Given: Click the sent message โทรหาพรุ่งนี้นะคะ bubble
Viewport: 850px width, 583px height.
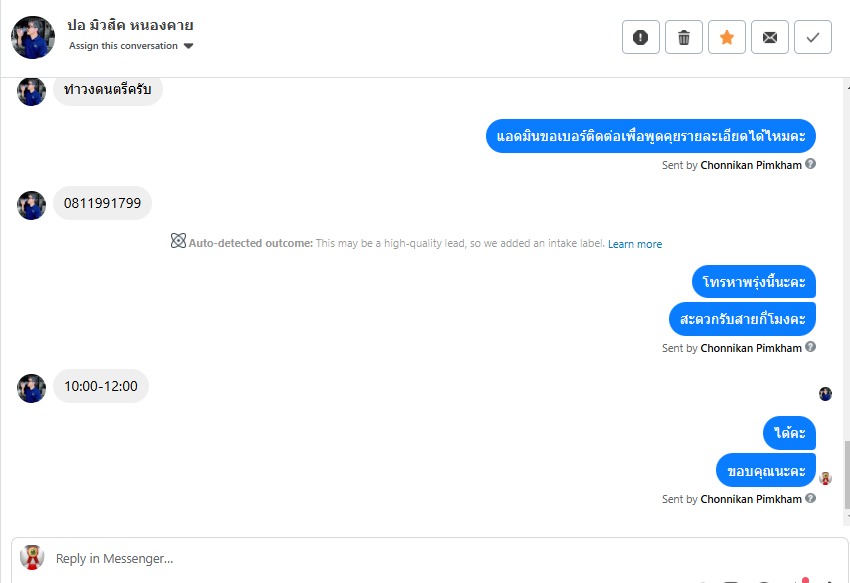Looking at the screenshot, I should [754, 282].
